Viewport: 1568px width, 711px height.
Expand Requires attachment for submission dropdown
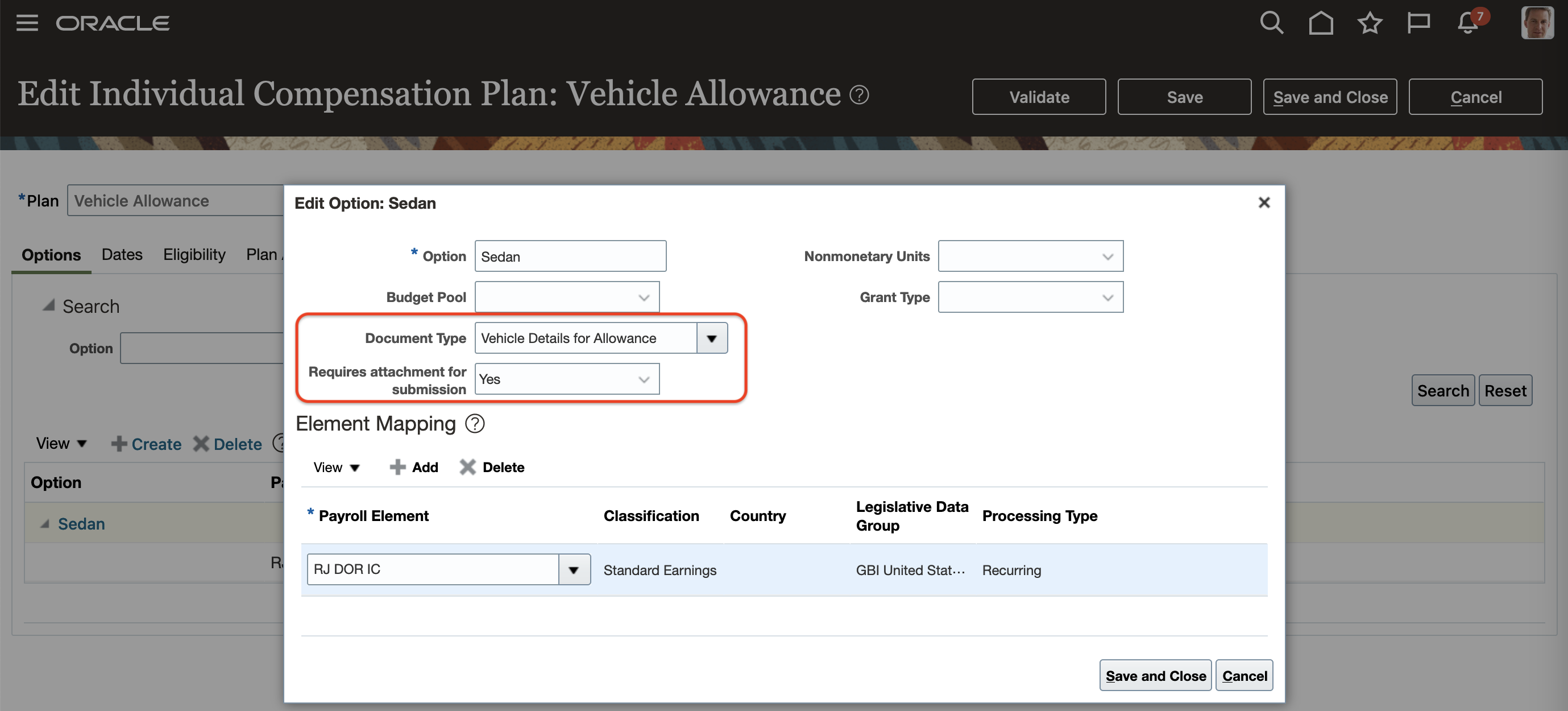[x=644, y=379]
